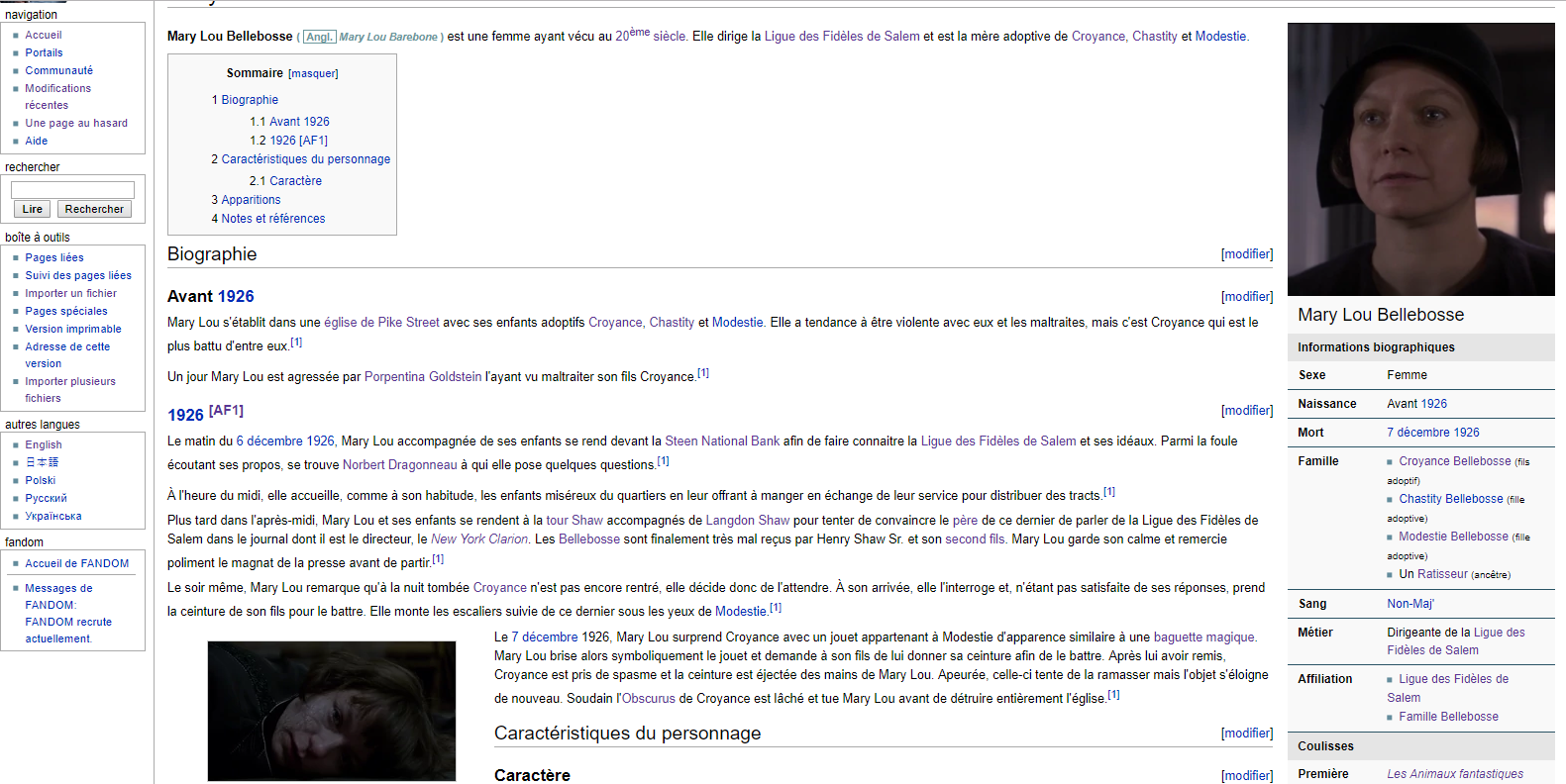The width and height of the screenshot is (1566, 784).
Task: Switch to the 日本語 language version
Action: point(42,462)
